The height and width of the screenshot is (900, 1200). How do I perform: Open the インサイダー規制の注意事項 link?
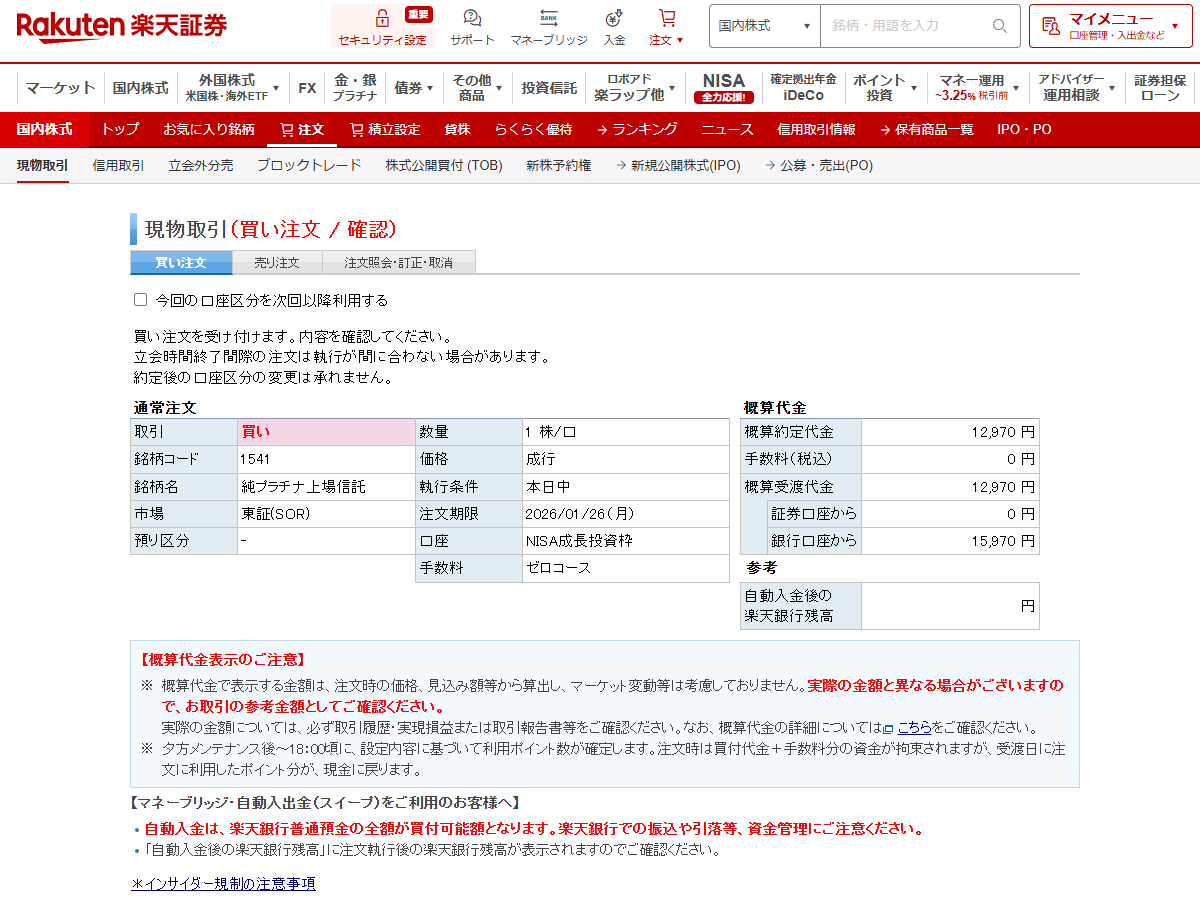[x=222, y=884]
